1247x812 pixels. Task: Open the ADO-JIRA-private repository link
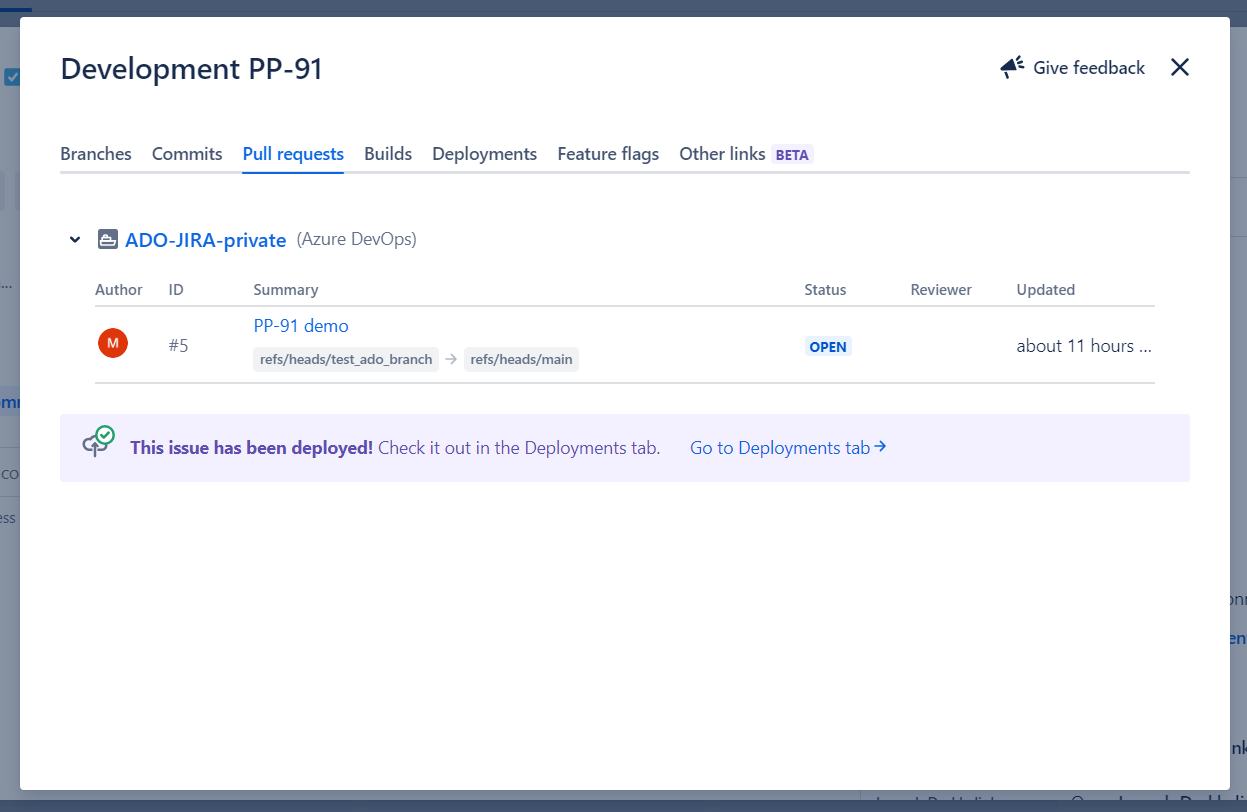[x=205, y=239]
